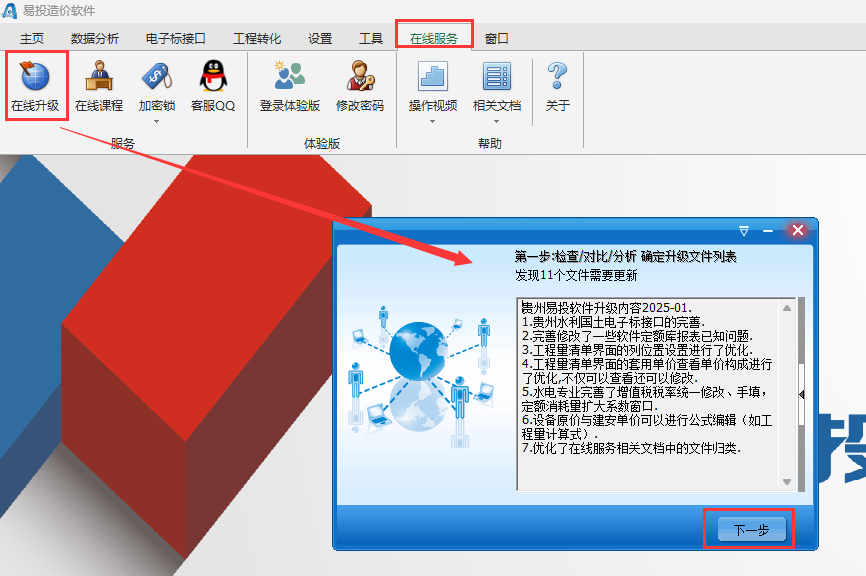Select the 电子标接口 ribbon tab

[176, 39]
